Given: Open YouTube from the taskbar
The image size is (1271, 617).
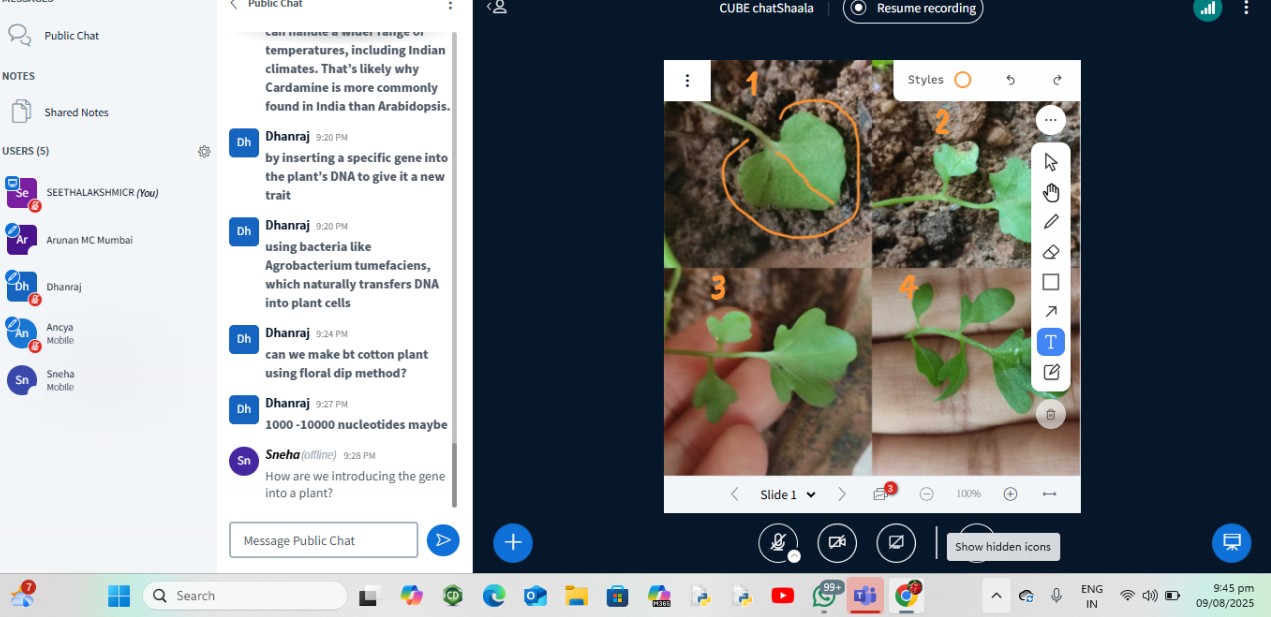Looking at the screenshot, I should tap(783, 596).
